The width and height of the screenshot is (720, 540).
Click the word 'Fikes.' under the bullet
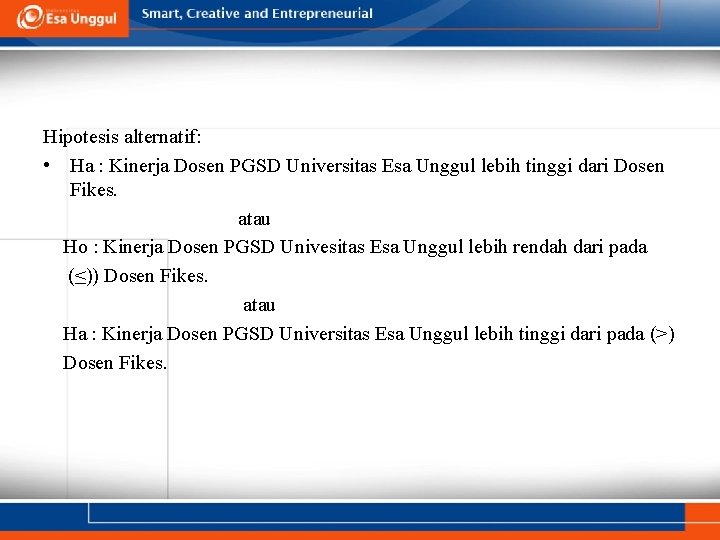point(93,190)
